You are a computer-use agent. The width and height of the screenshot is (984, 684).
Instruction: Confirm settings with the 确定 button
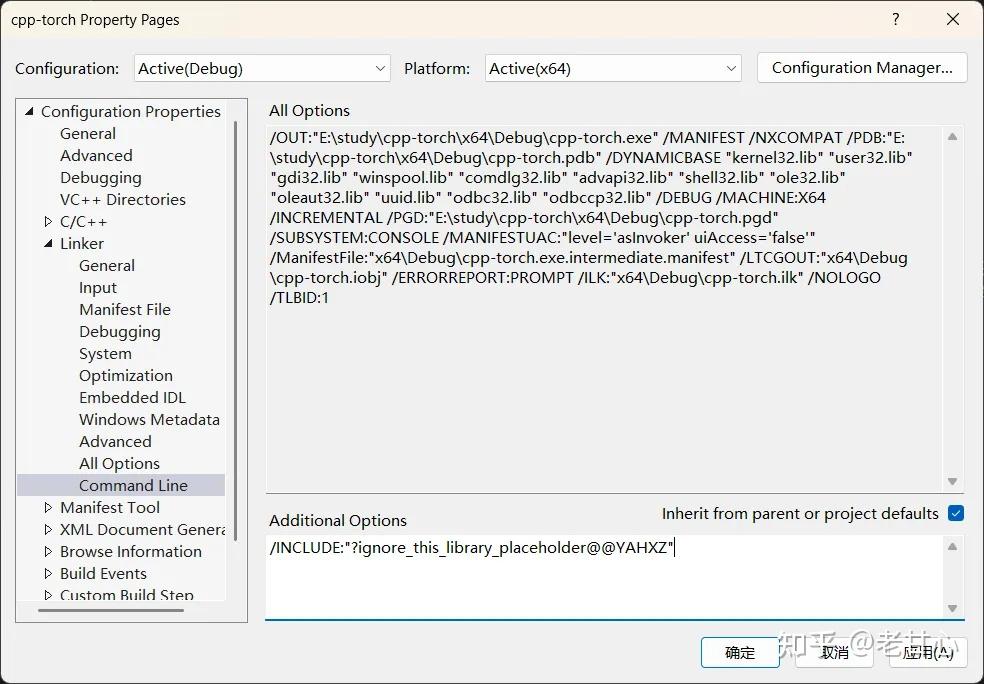pyautogui.click(x=740, y=652)
